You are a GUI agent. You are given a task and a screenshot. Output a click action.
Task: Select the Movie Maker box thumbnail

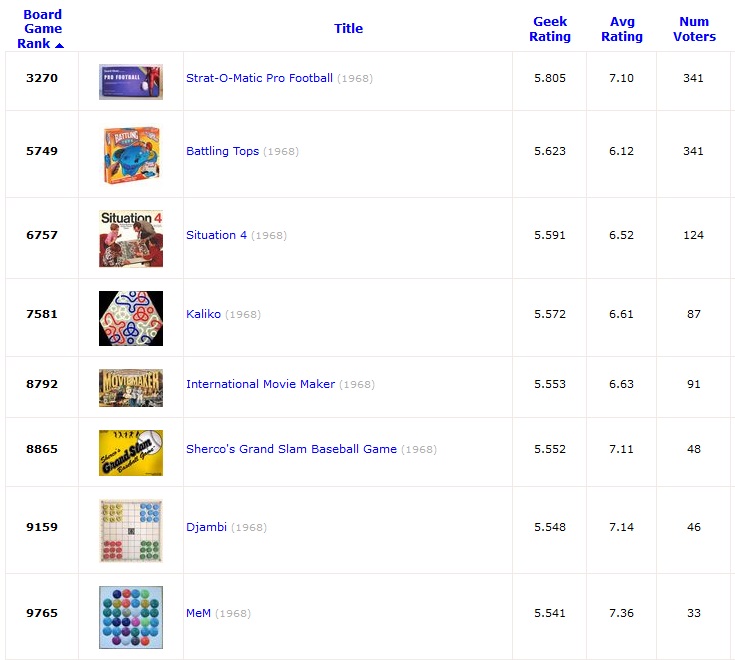pos(131,388)
